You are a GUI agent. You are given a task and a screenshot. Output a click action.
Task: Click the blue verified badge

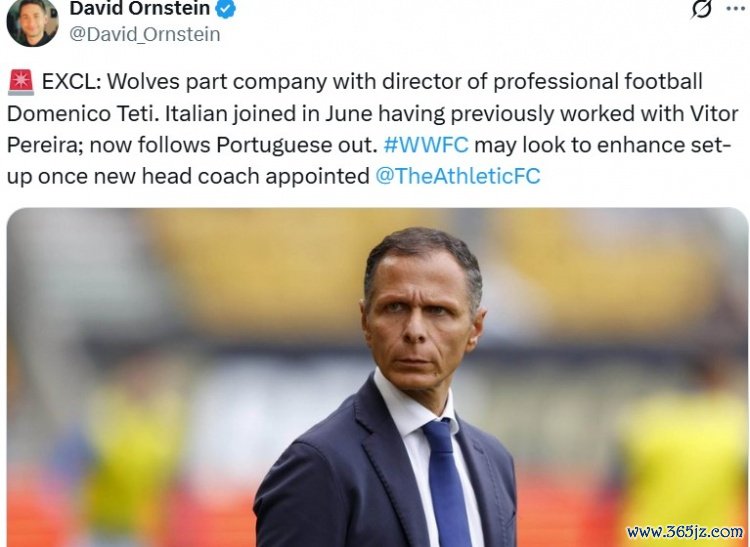point(228,9)
